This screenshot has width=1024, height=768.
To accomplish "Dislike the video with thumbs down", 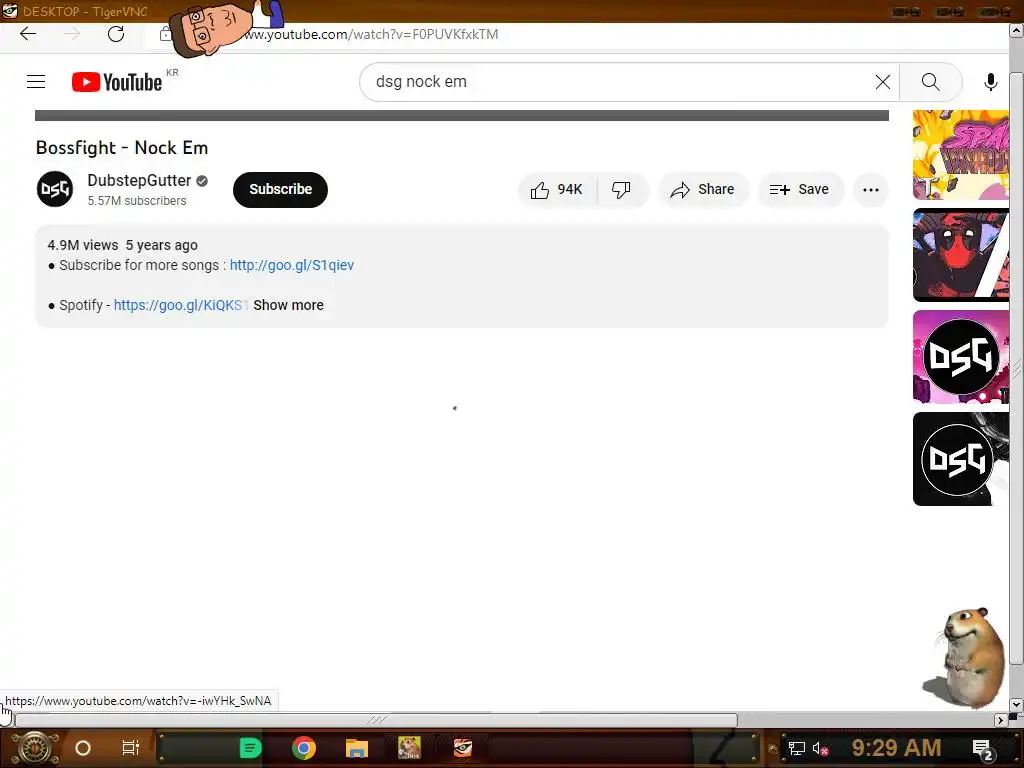I will click(x=621, y=189).
